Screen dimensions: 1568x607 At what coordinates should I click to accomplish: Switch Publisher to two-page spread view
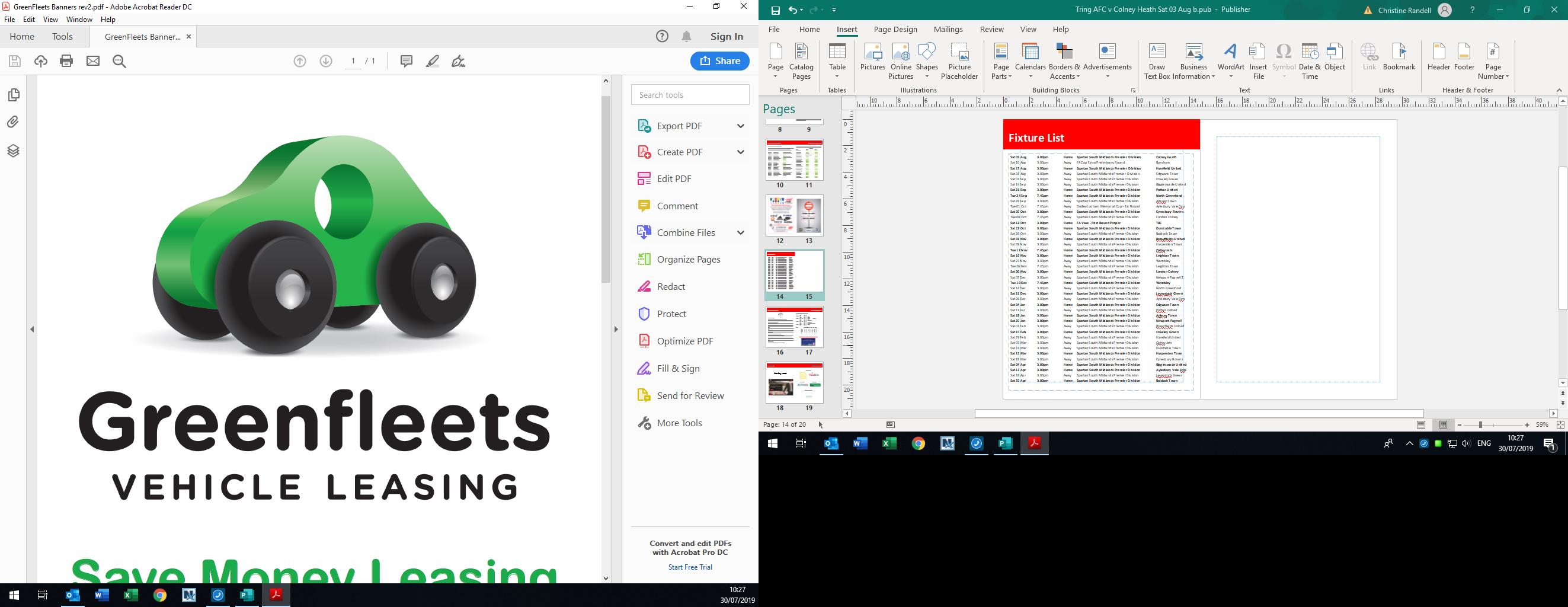(1442, 425)
